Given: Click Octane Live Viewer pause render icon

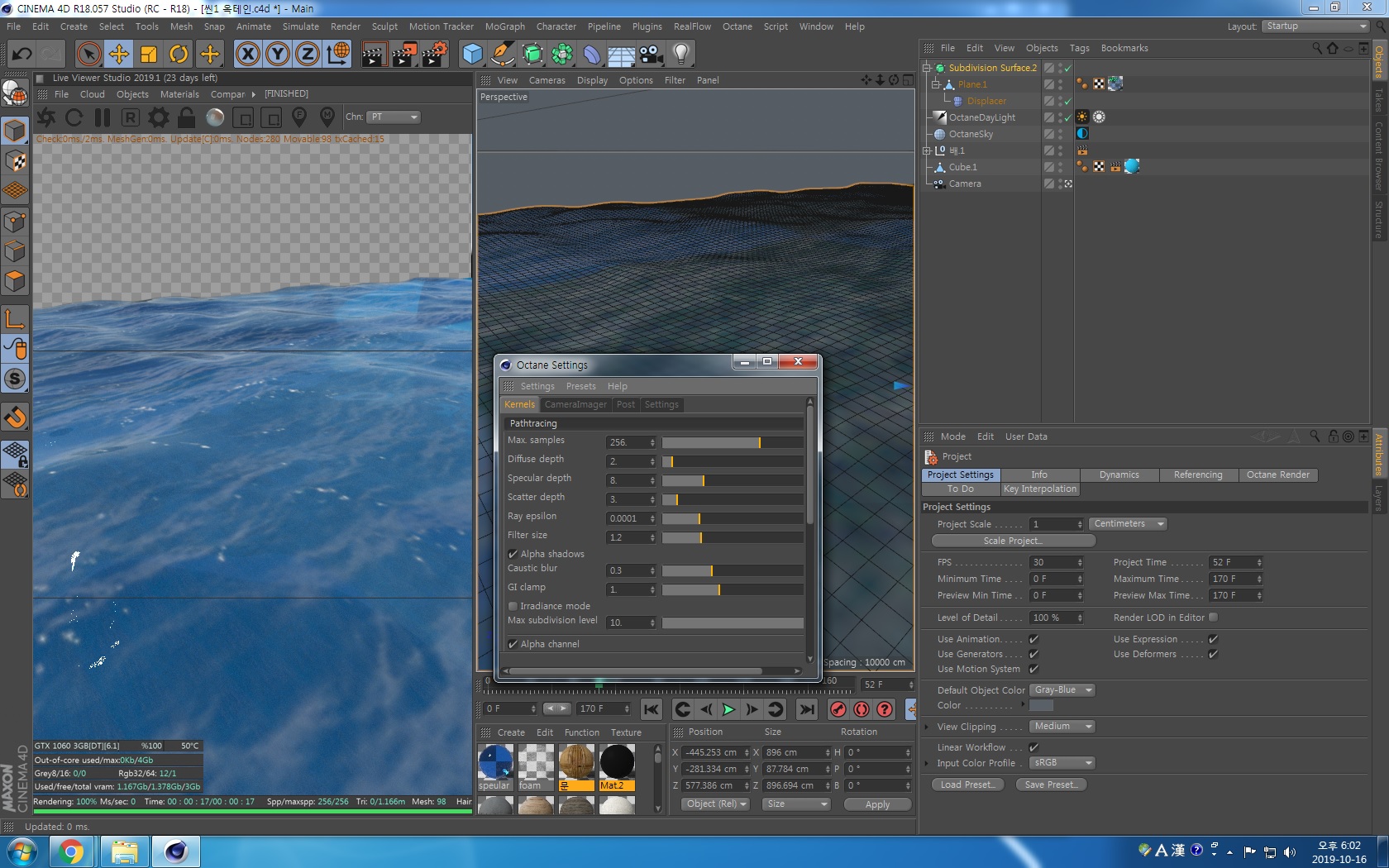Looking at the screenshot, I should [103, 117].
